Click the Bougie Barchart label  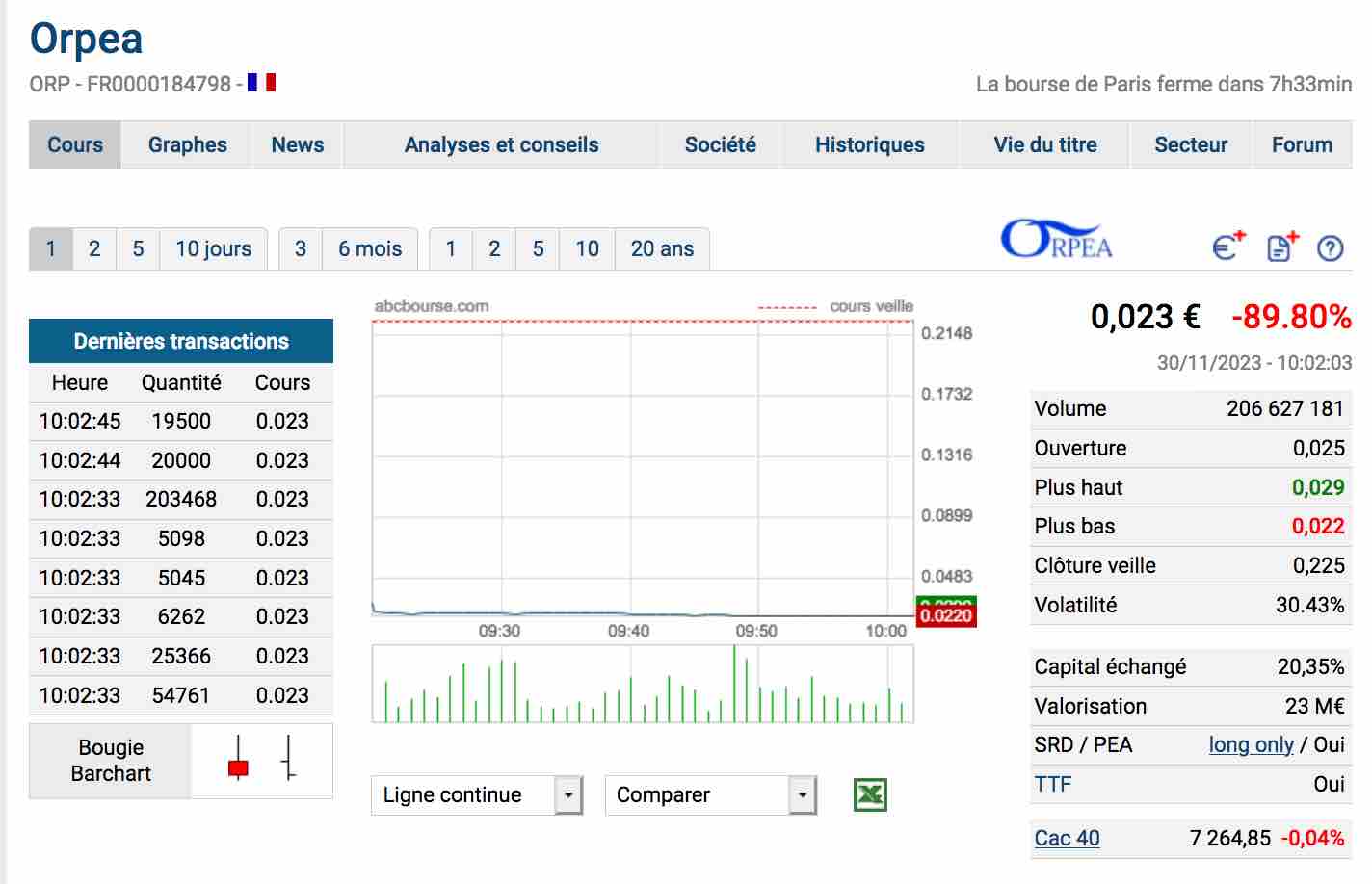click(x=111, y=761)
